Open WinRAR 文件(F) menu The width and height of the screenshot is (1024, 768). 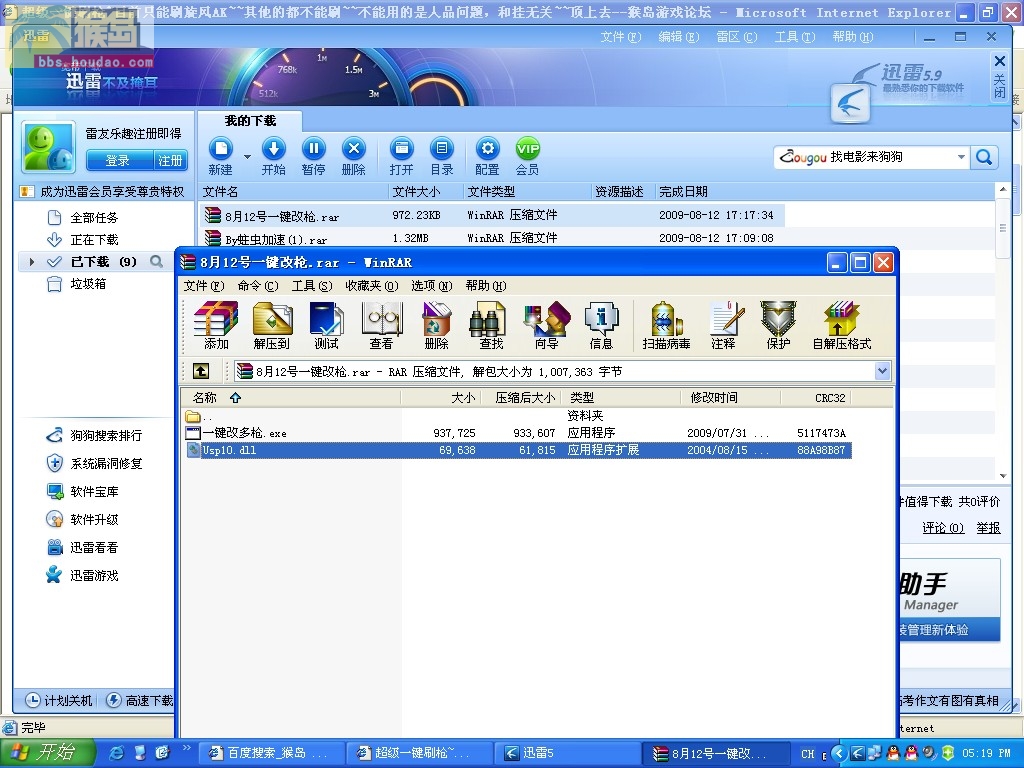click(x=204, y=285)
